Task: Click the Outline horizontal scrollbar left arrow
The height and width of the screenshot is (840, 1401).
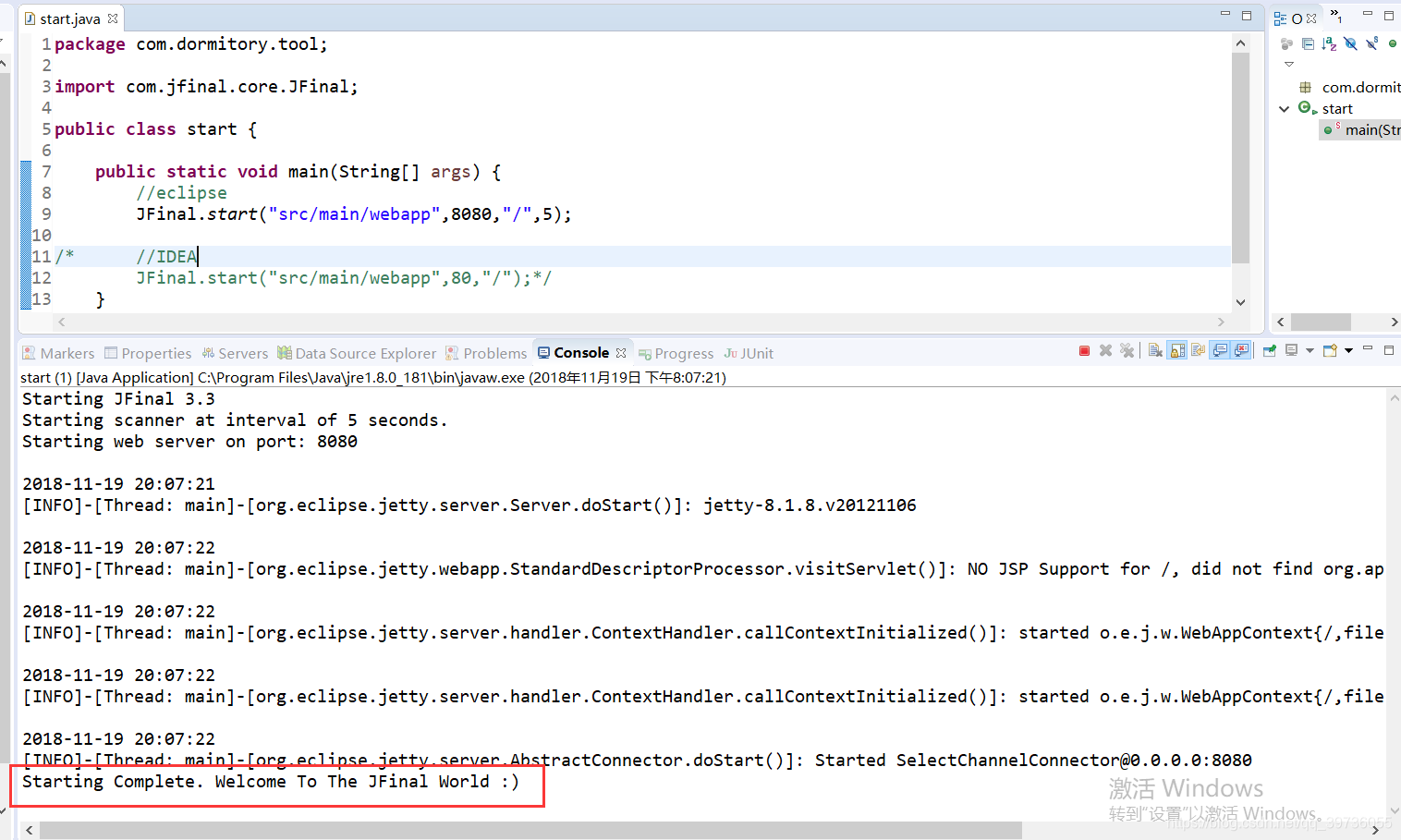Action: pos(1280,322)
